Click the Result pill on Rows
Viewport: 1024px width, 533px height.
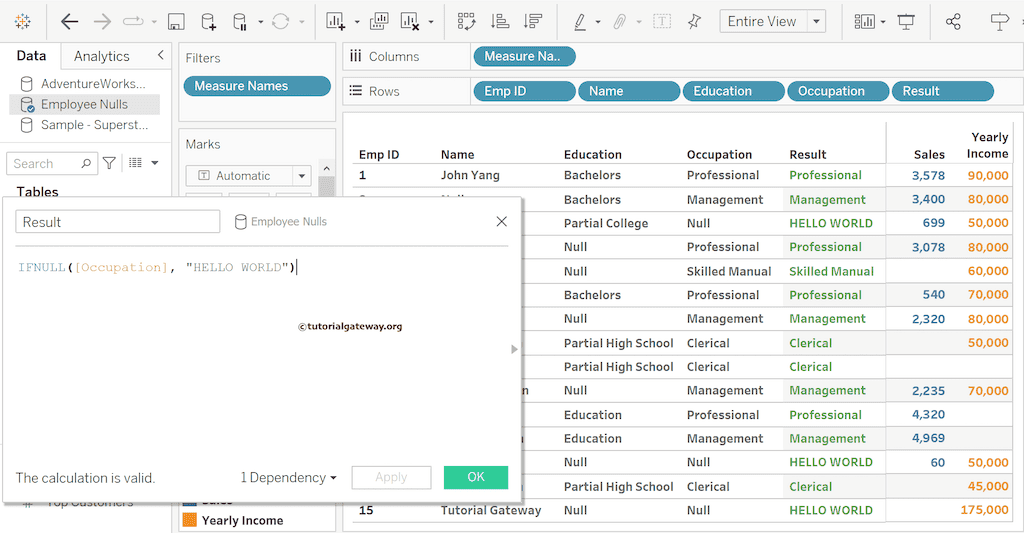click(942, 91)
